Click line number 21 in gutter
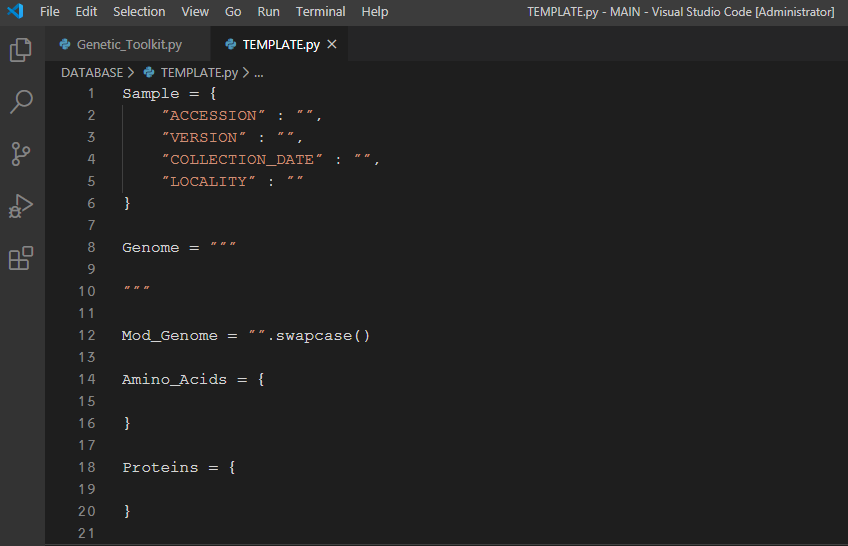 (x=87, y=534)
